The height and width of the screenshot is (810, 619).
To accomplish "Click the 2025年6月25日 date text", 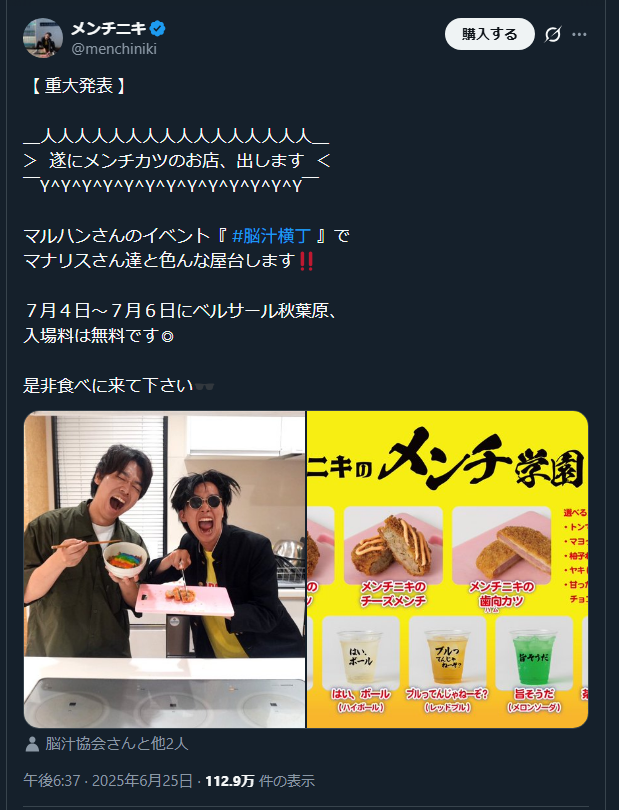I will pyautogui.click(x=142, y=781).
